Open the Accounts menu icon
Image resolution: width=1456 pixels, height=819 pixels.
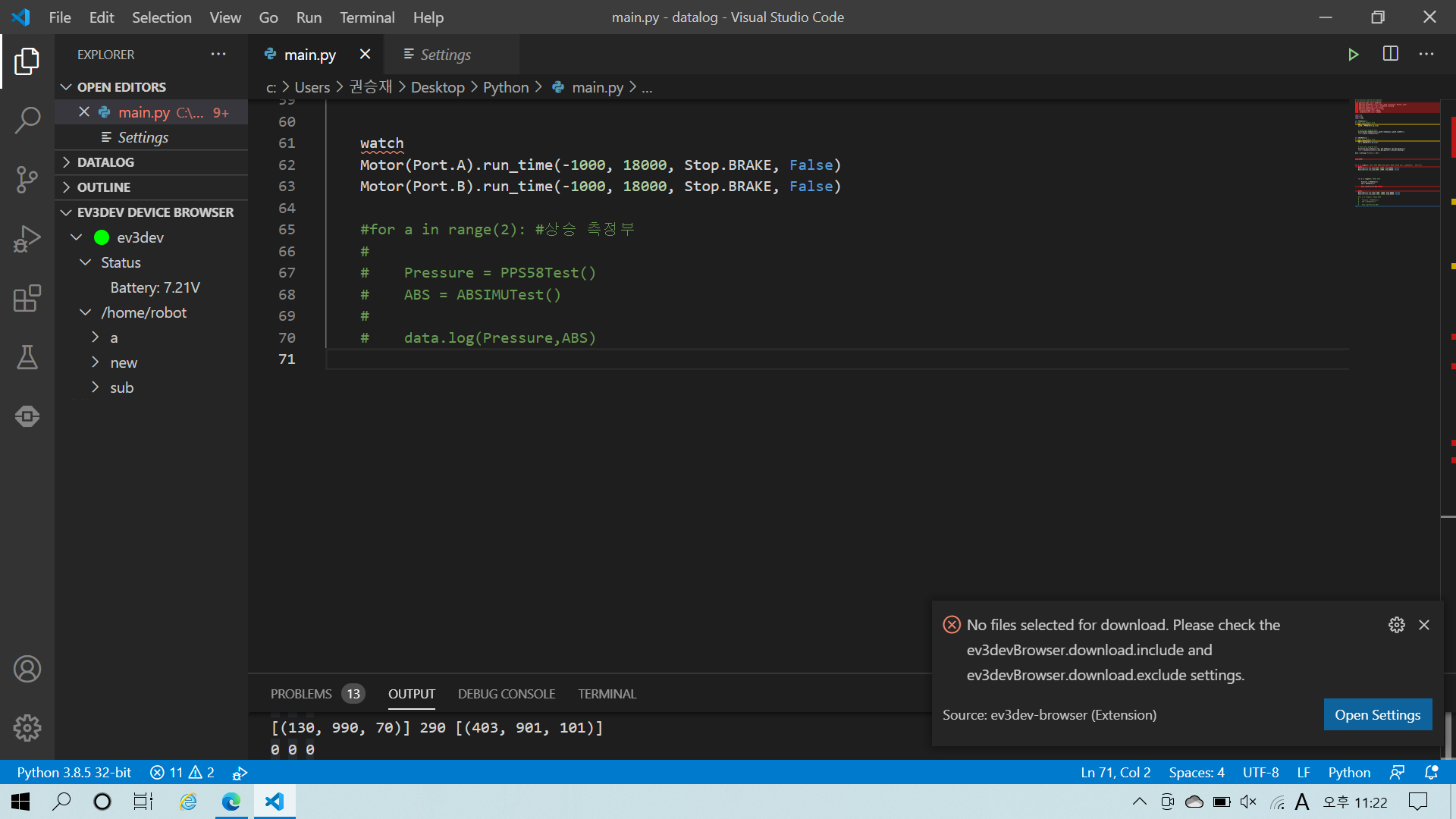pos(27,669)
